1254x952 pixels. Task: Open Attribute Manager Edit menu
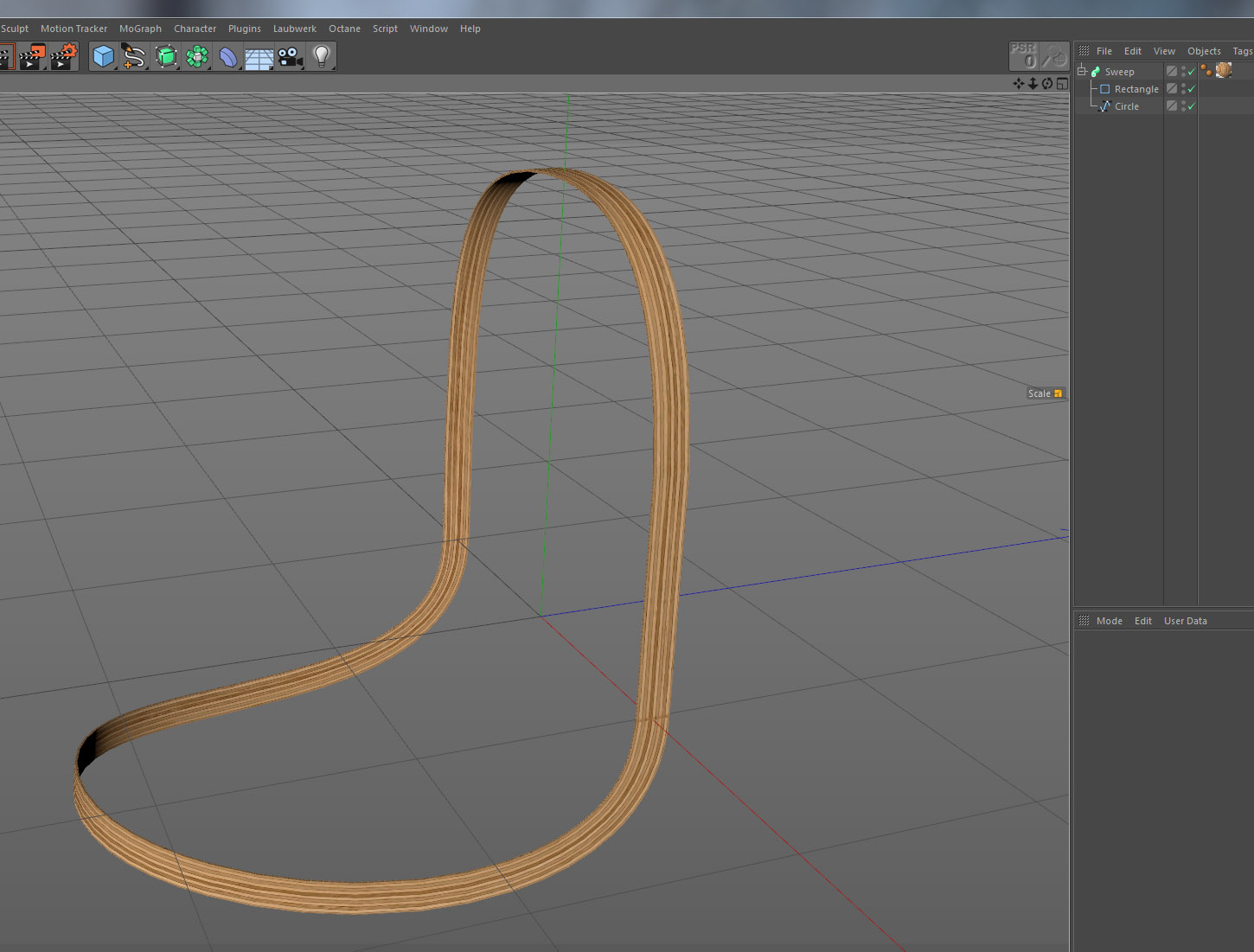coord(1143,621)
